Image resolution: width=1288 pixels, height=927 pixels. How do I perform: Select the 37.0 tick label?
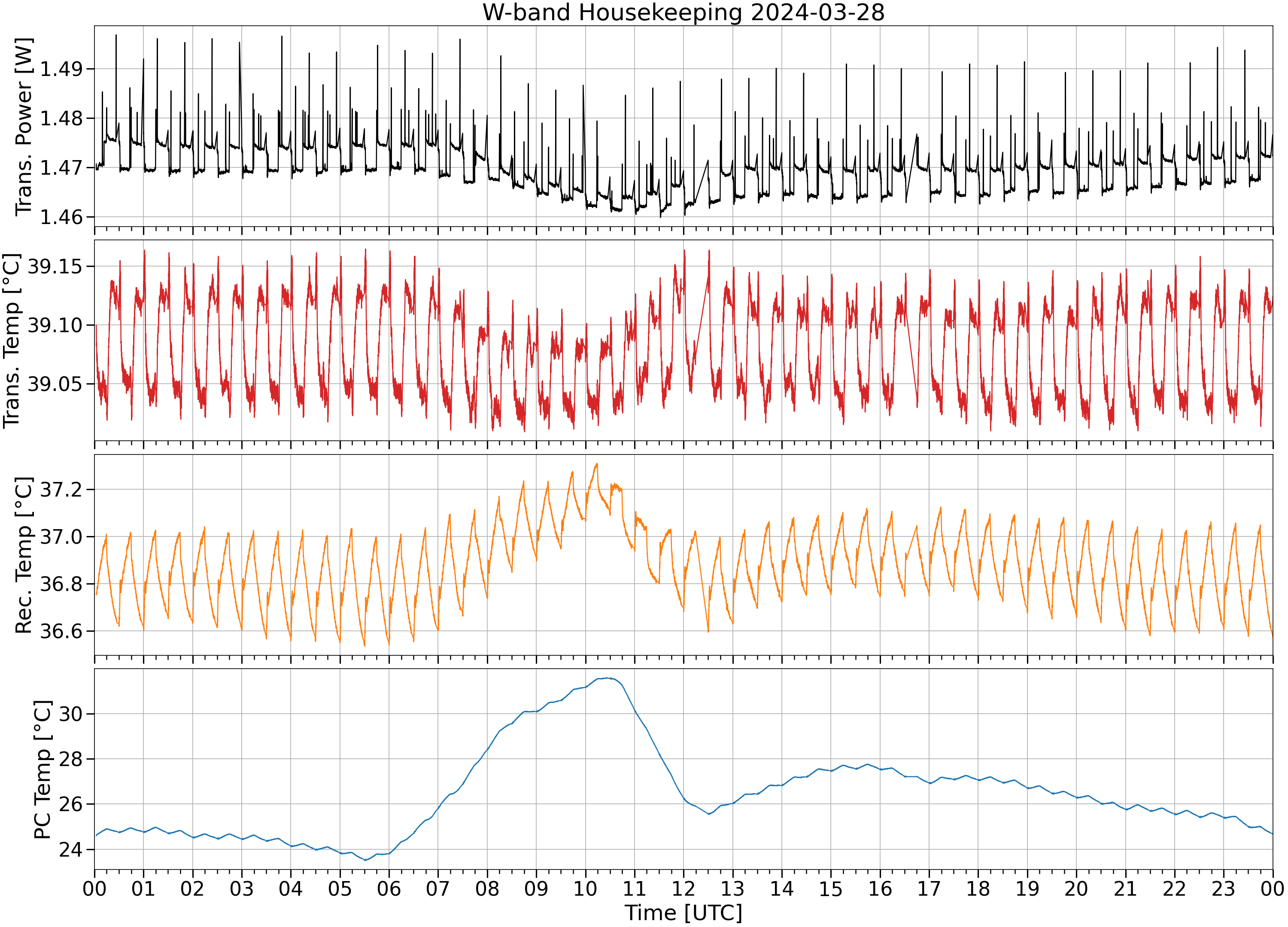61,536
